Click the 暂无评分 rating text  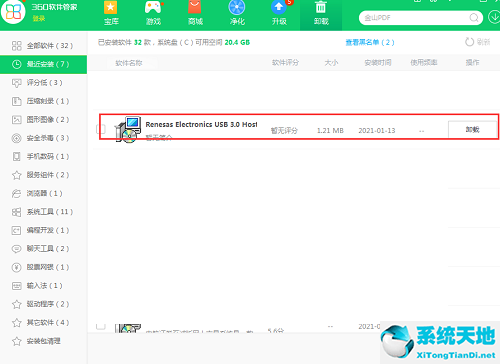[284, 130]
